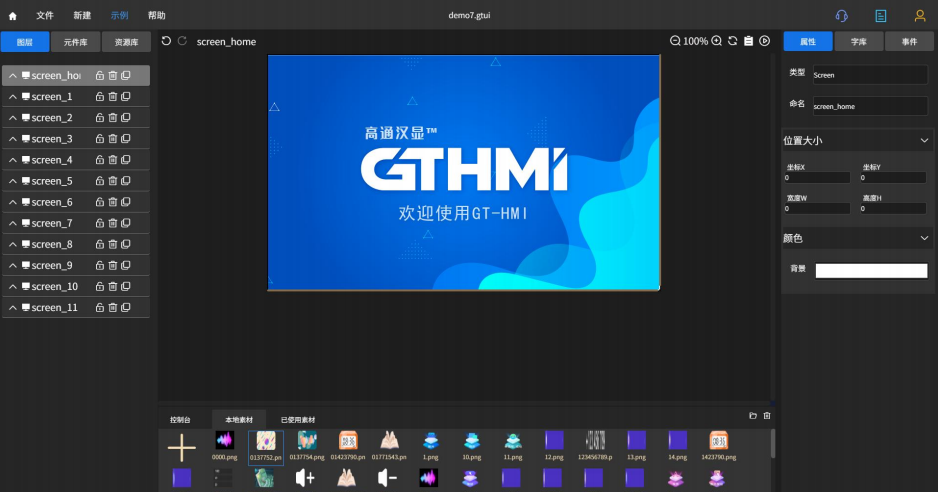
Task: Expand the screen_5 layer chevron
Action: click(13, 181)
